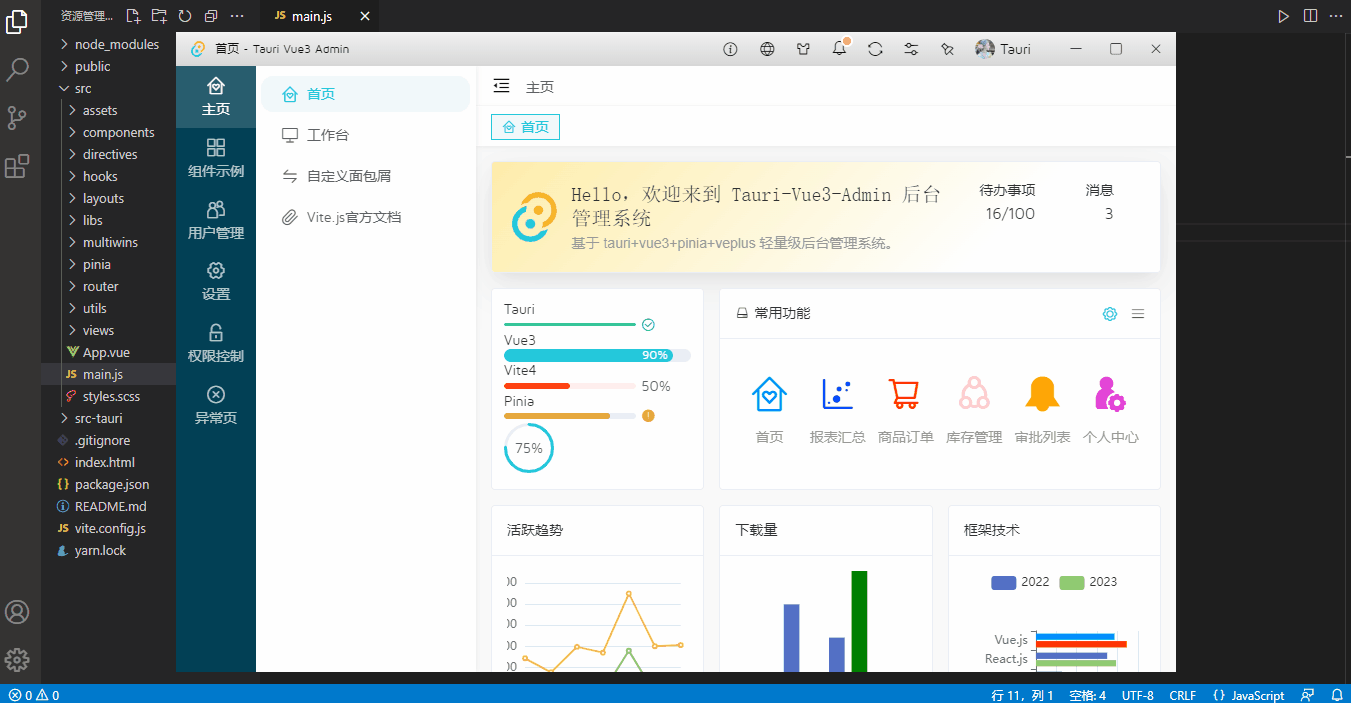The image size is (1351, 703).
Task: Toggle the sidebar with the collapse icon
Action: coord(501,86)
